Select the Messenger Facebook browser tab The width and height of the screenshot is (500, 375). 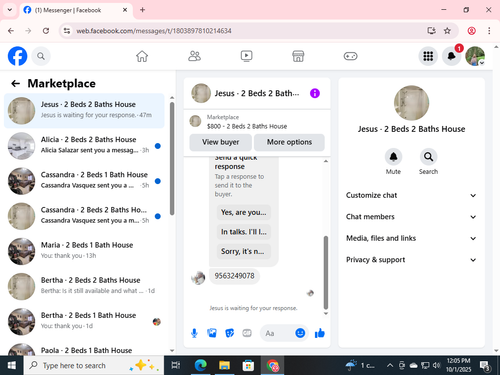(x=76, y=10)
